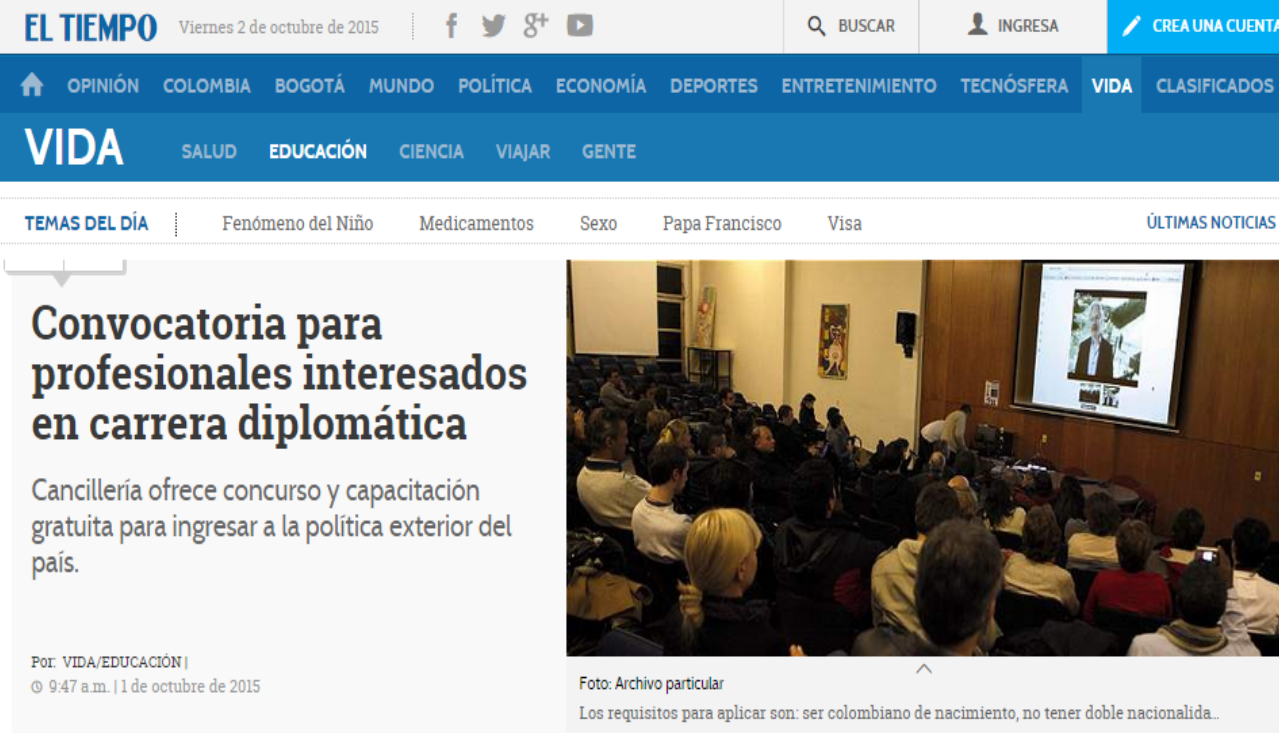The height and width of the screenshot is (733, 1279).
Task: Click the Foto: Archivo particular credit
Action: pyautogui.click(x=651, y=684)
